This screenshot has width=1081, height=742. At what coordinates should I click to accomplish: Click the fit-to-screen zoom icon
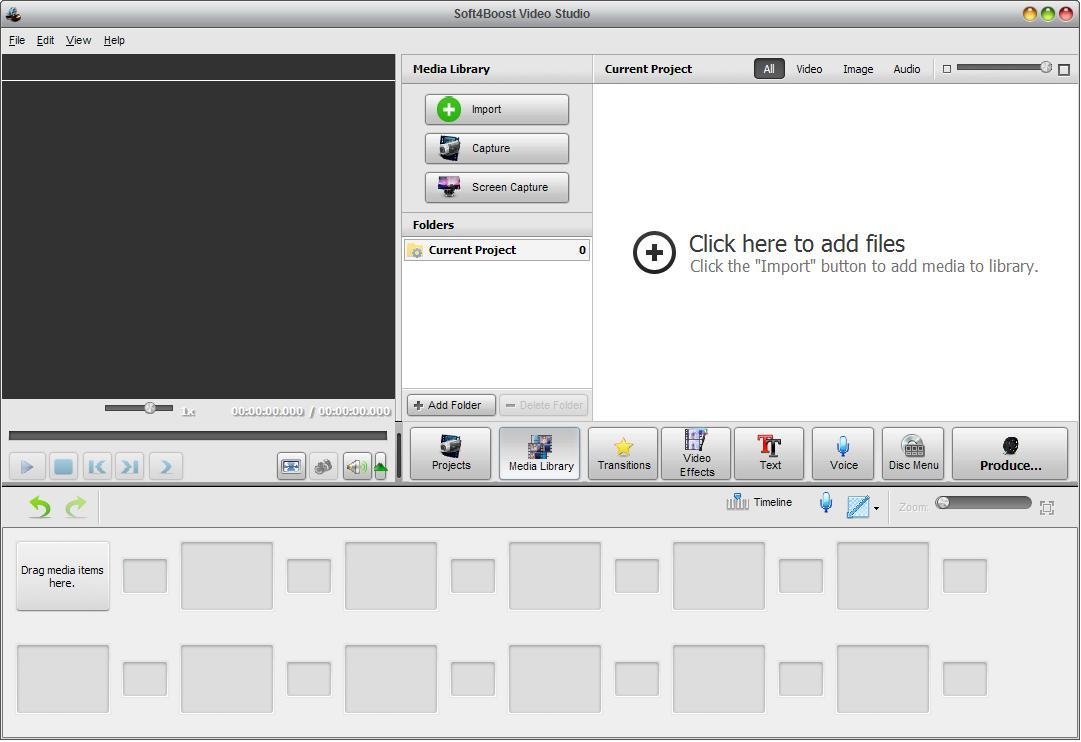tap(1047, 508)
